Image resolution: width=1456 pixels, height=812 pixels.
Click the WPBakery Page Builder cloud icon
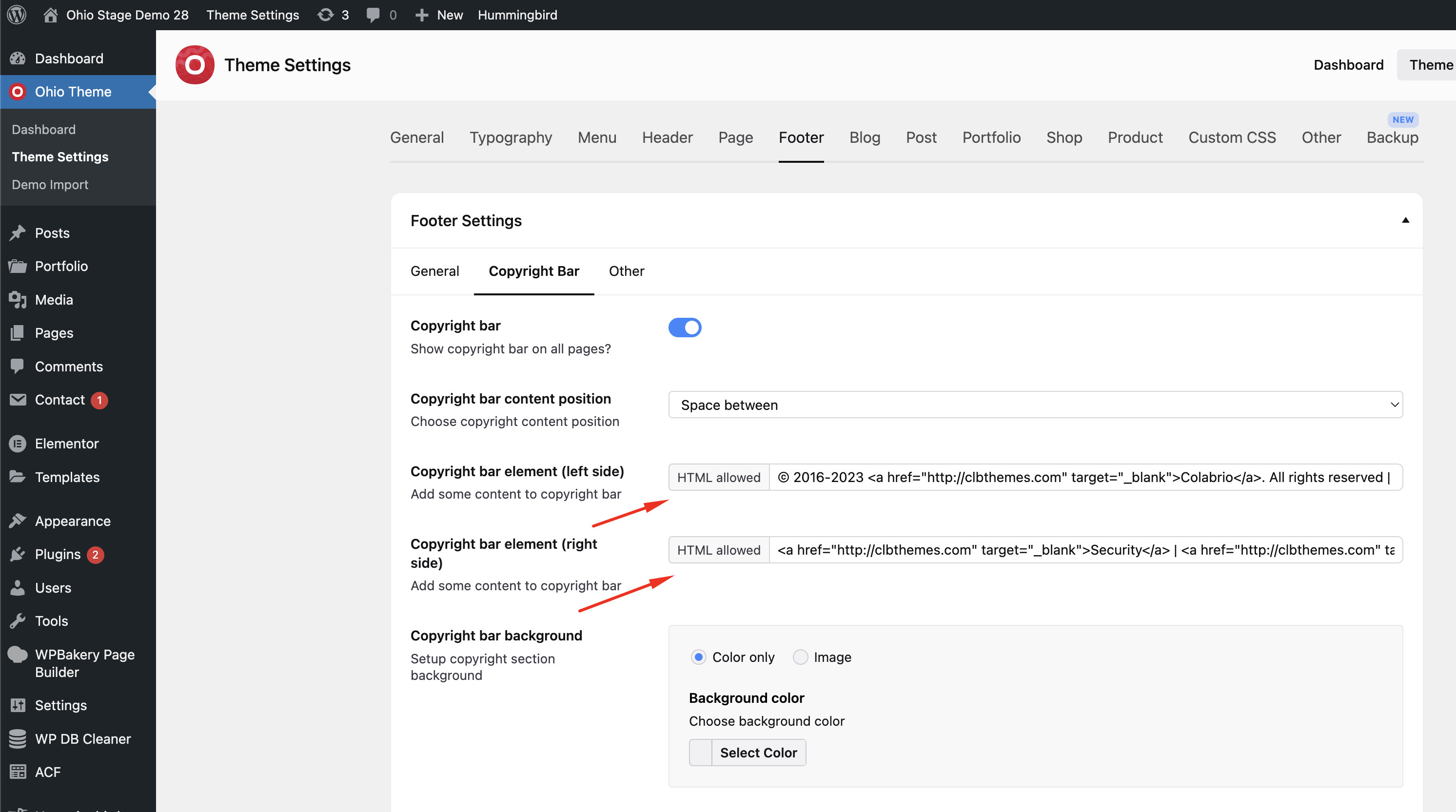click(x=18, y=655)
